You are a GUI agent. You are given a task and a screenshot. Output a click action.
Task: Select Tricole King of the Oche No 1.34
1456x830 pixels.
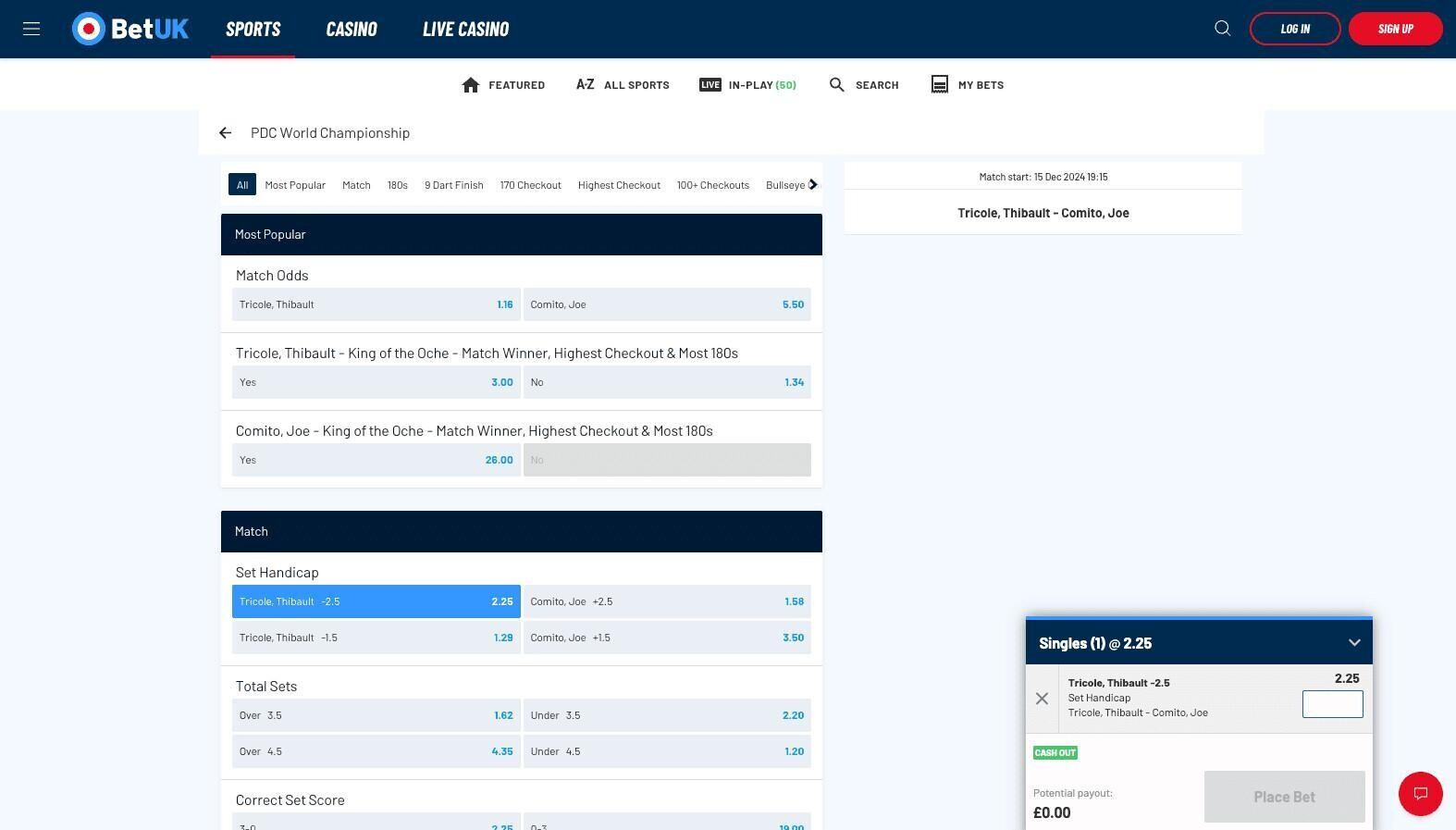[x=667, y=382]
